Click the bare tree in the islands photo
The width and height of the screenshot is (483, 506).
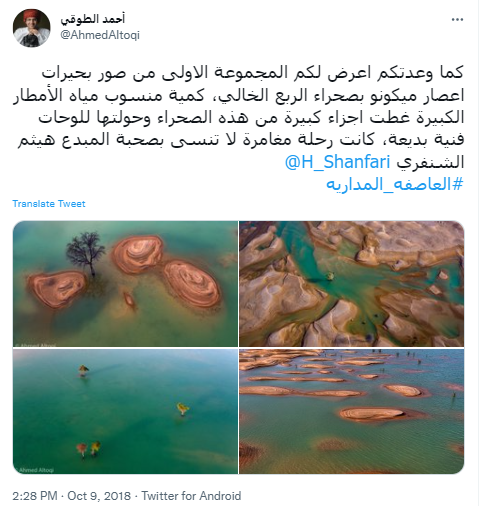(x=85, y=253)
